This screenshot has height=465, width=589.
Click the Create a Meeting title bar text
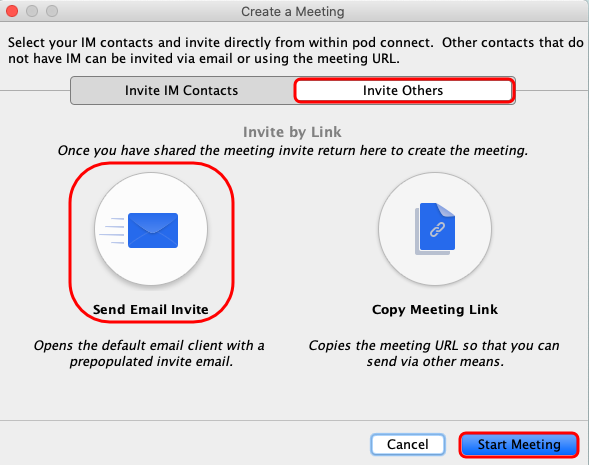[x=293, y=12]
